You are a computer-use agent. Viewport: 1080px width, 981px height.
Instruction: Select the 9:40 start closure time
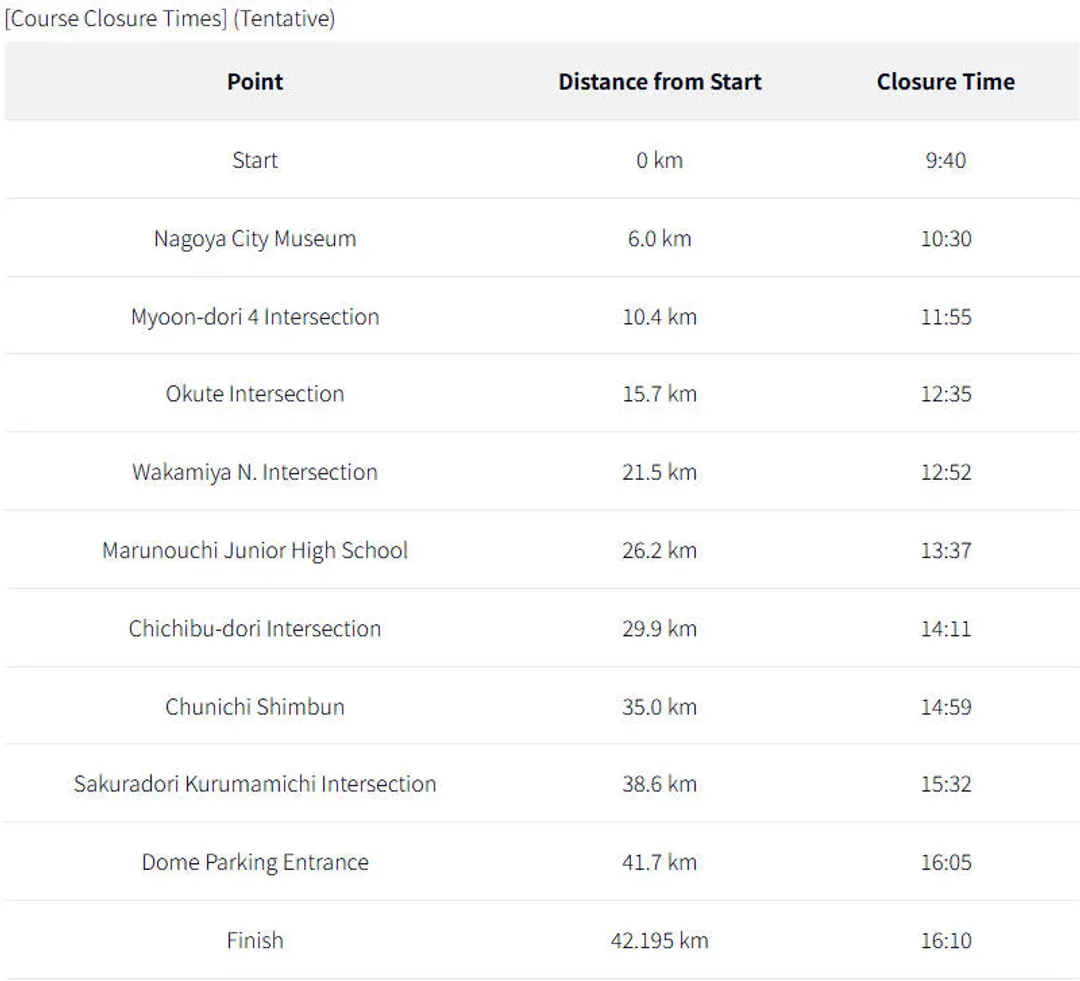pos(946,160)
